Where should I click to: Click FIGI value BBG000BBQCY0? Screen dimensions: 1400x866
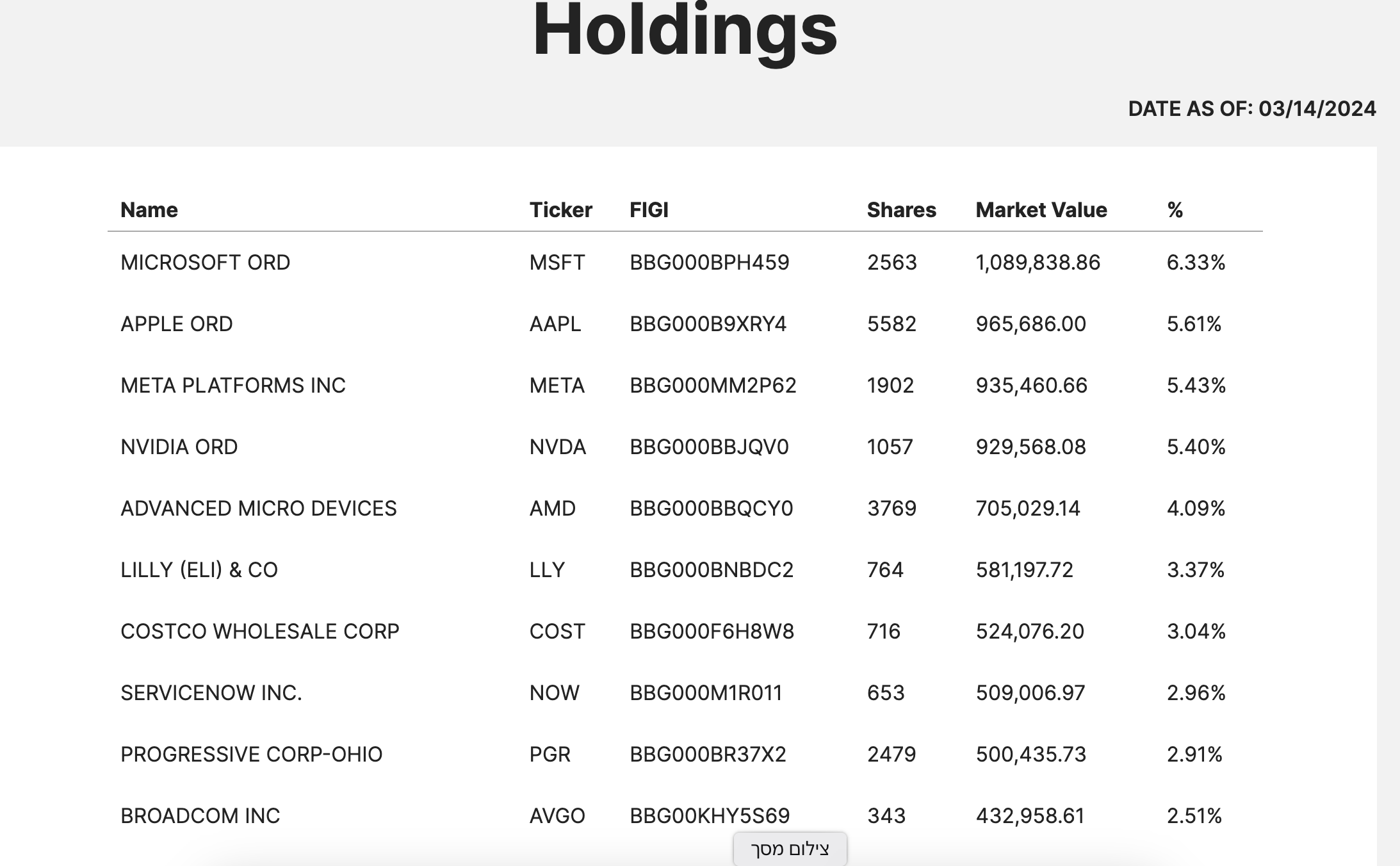[x=712, y=509]
